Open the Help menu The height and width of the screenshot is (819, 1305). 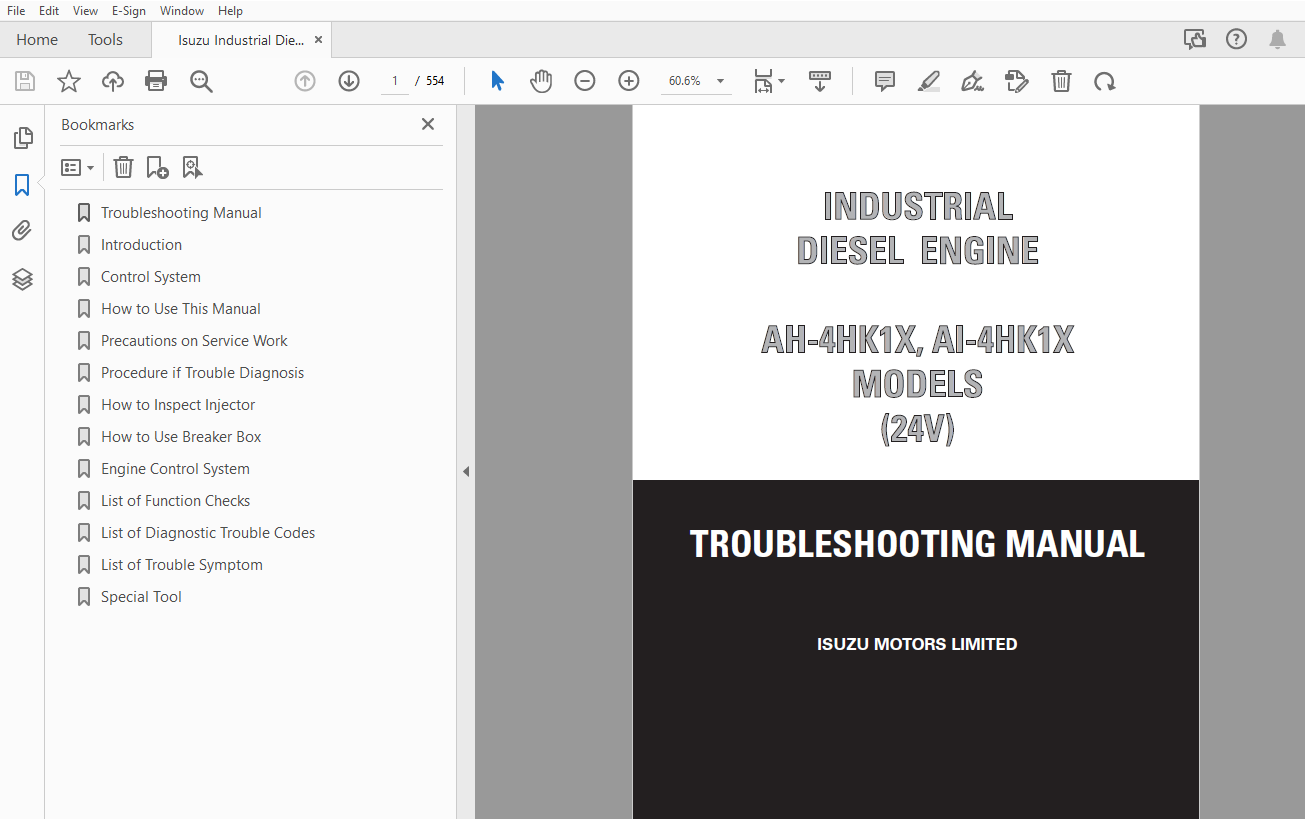(x=230, y=10)
